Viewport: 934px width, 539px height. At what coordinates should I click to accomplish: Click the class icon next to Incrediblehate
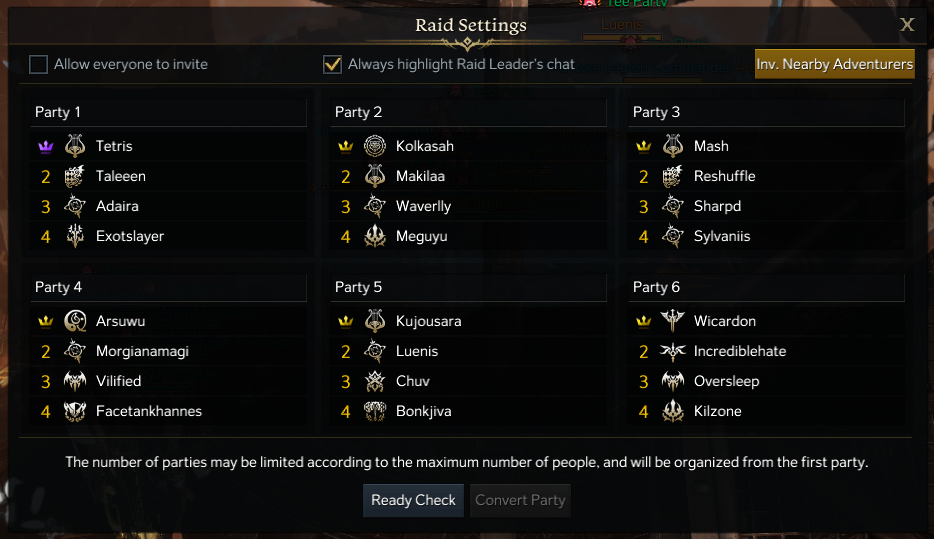673,351
